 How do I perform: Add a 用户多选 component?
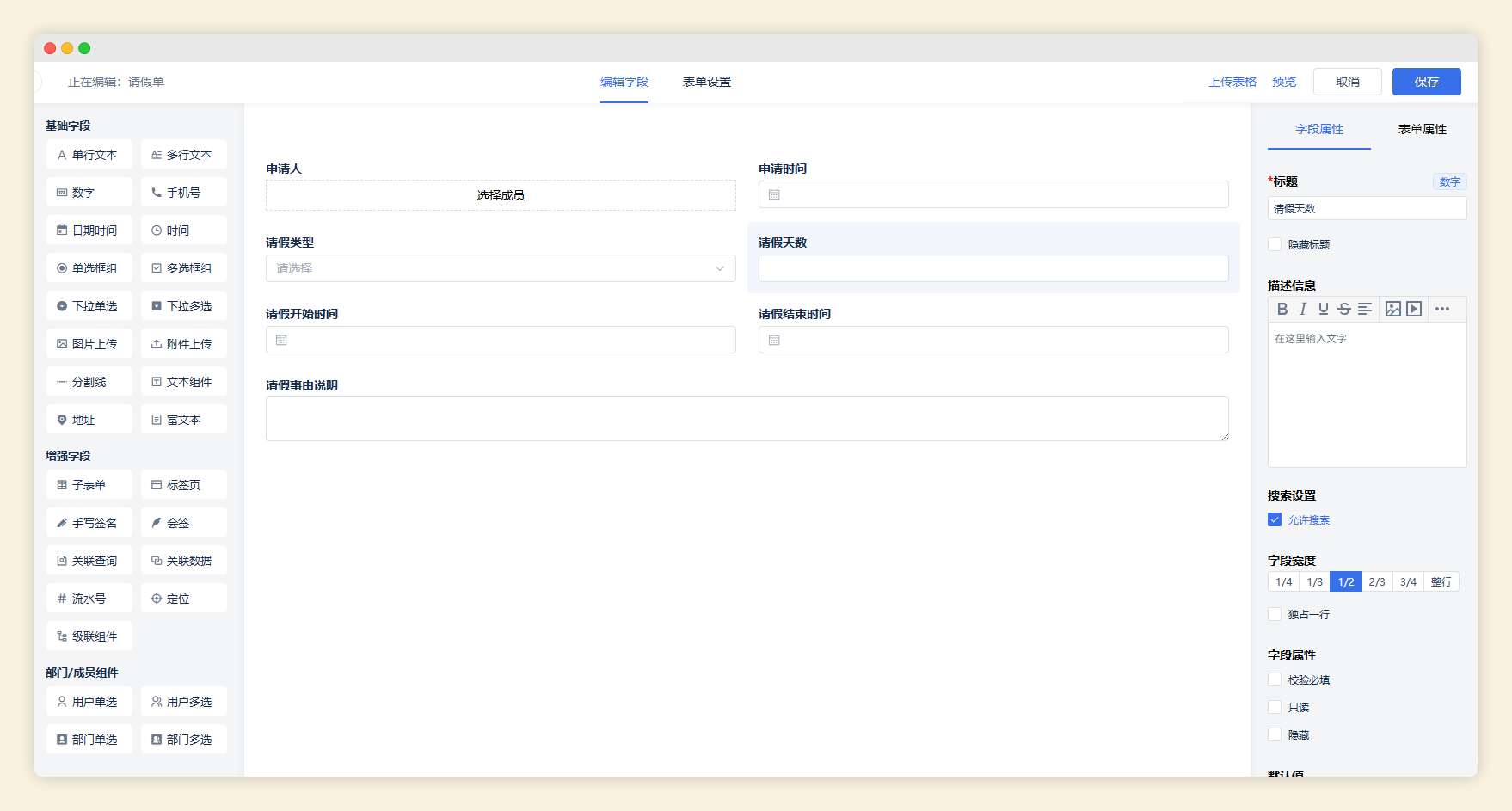pyautogui.click(x=184, y=702)
